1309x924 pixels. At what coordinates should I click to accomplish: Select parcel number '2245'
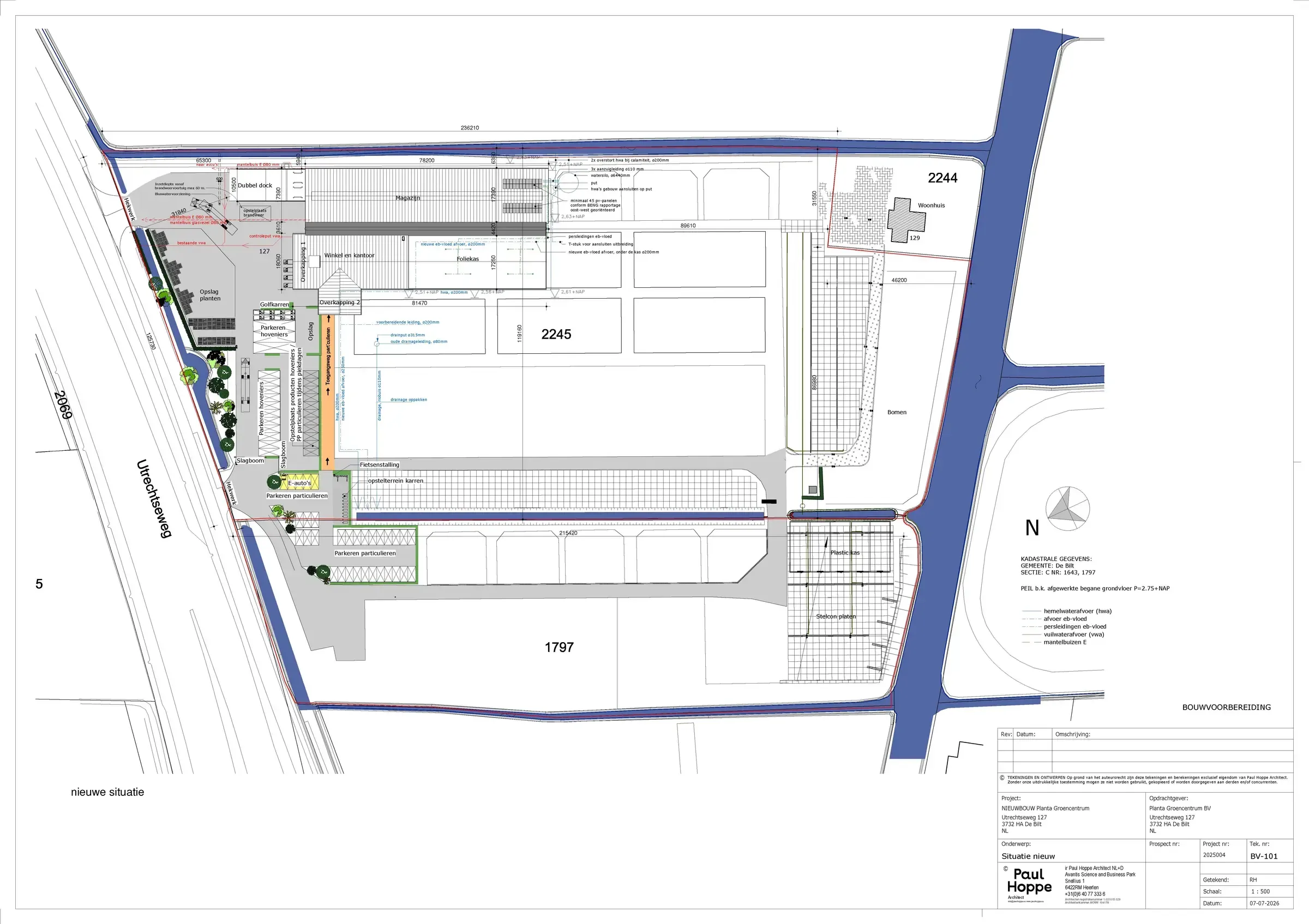tap(556, 334)
